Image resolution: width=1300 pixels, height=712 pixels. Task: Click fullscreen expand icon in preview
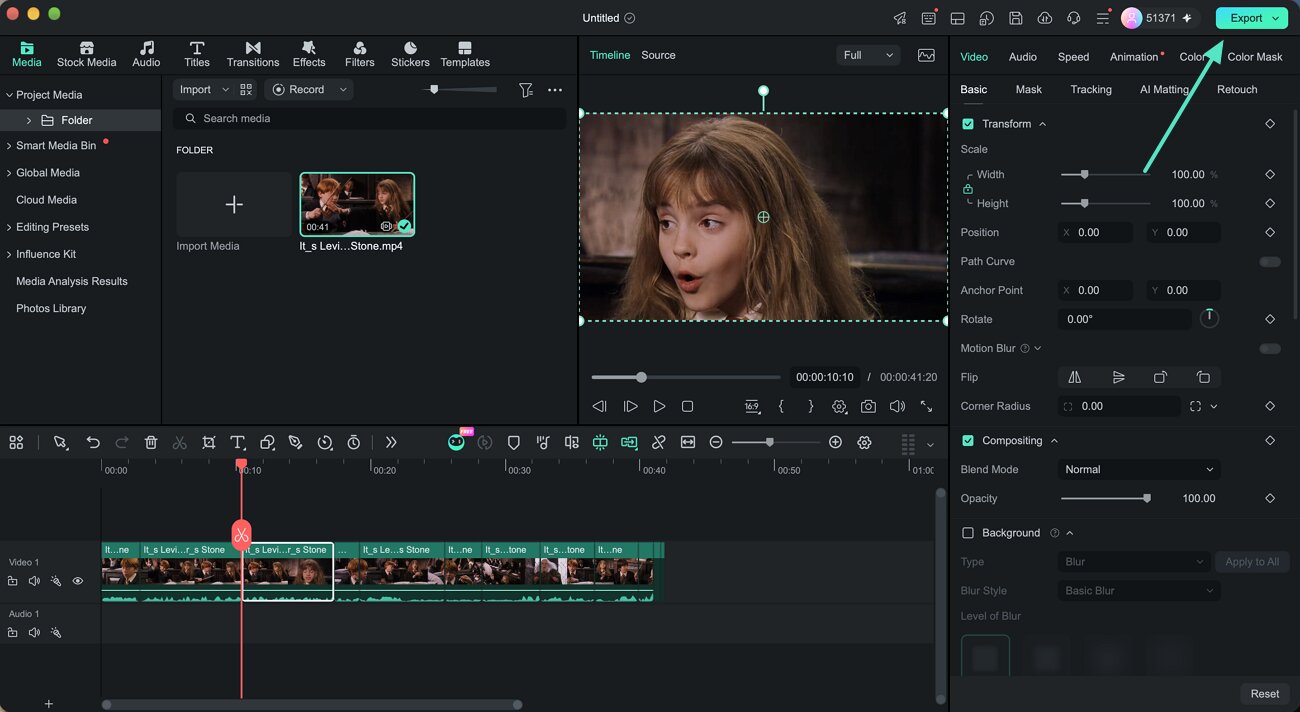(926, 406)
